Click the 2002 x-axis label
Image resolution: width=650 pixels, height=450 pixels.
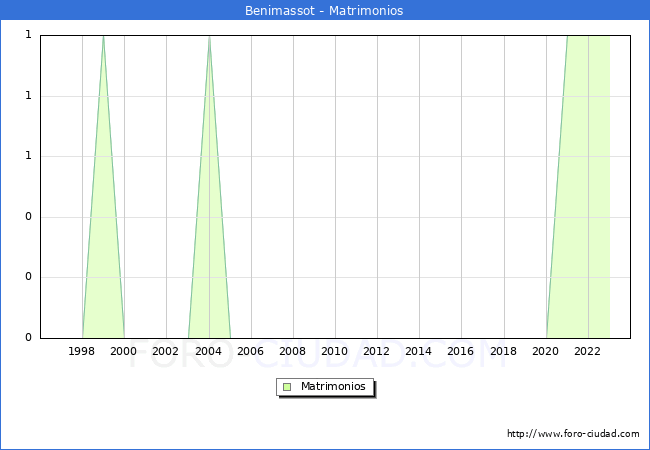(x=165, y=351)
